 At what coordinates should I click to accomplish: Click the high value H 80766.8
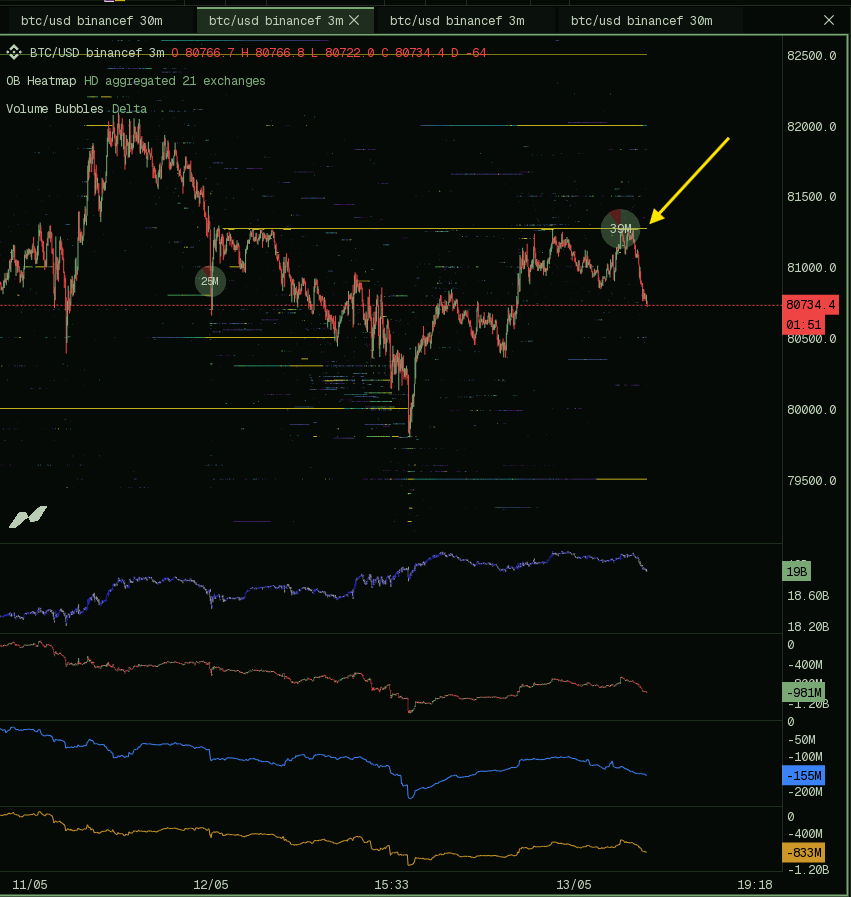click(x=273, y=53)
